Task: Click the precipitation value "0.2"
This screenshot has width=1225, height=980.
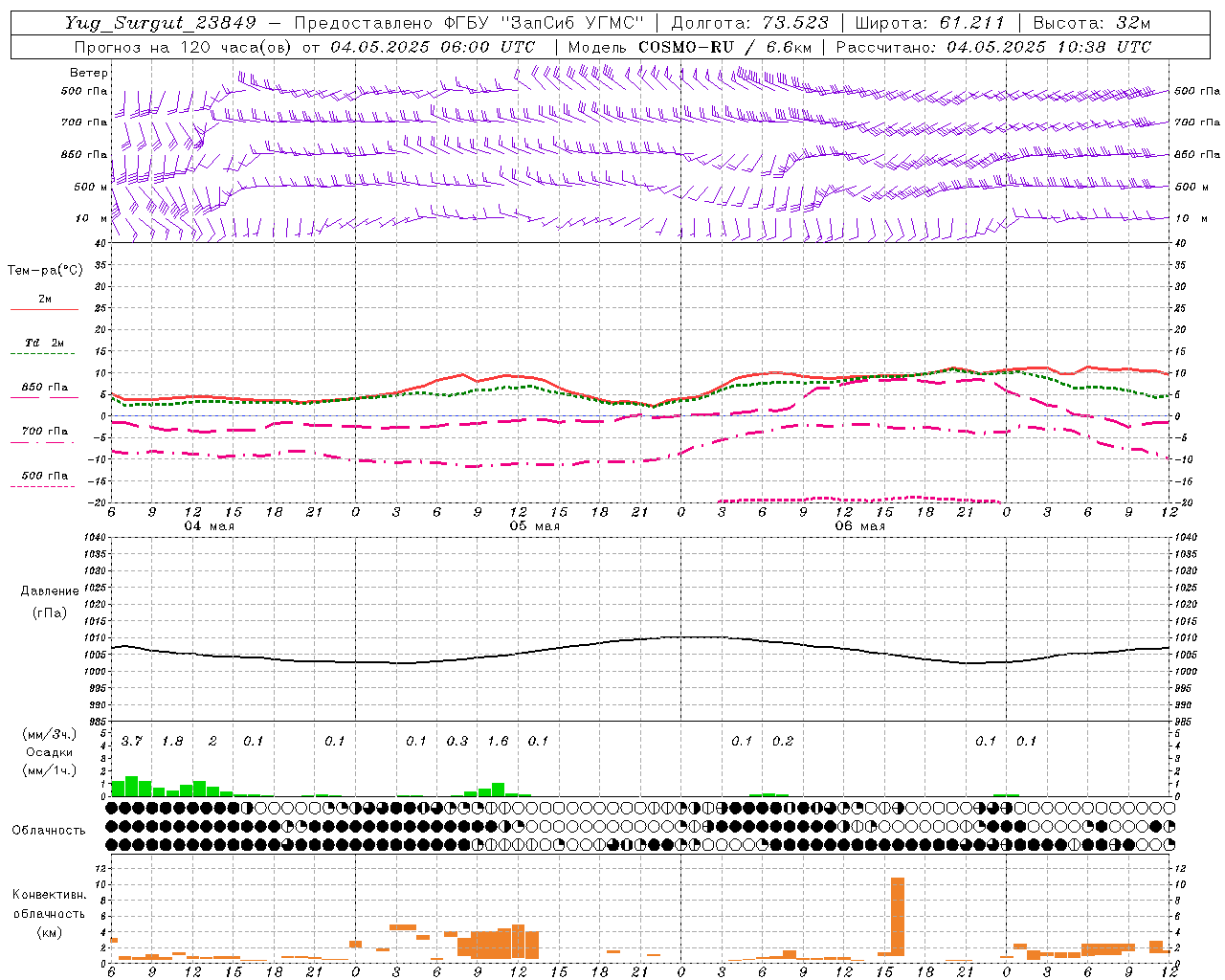Action: pos(783,741)
